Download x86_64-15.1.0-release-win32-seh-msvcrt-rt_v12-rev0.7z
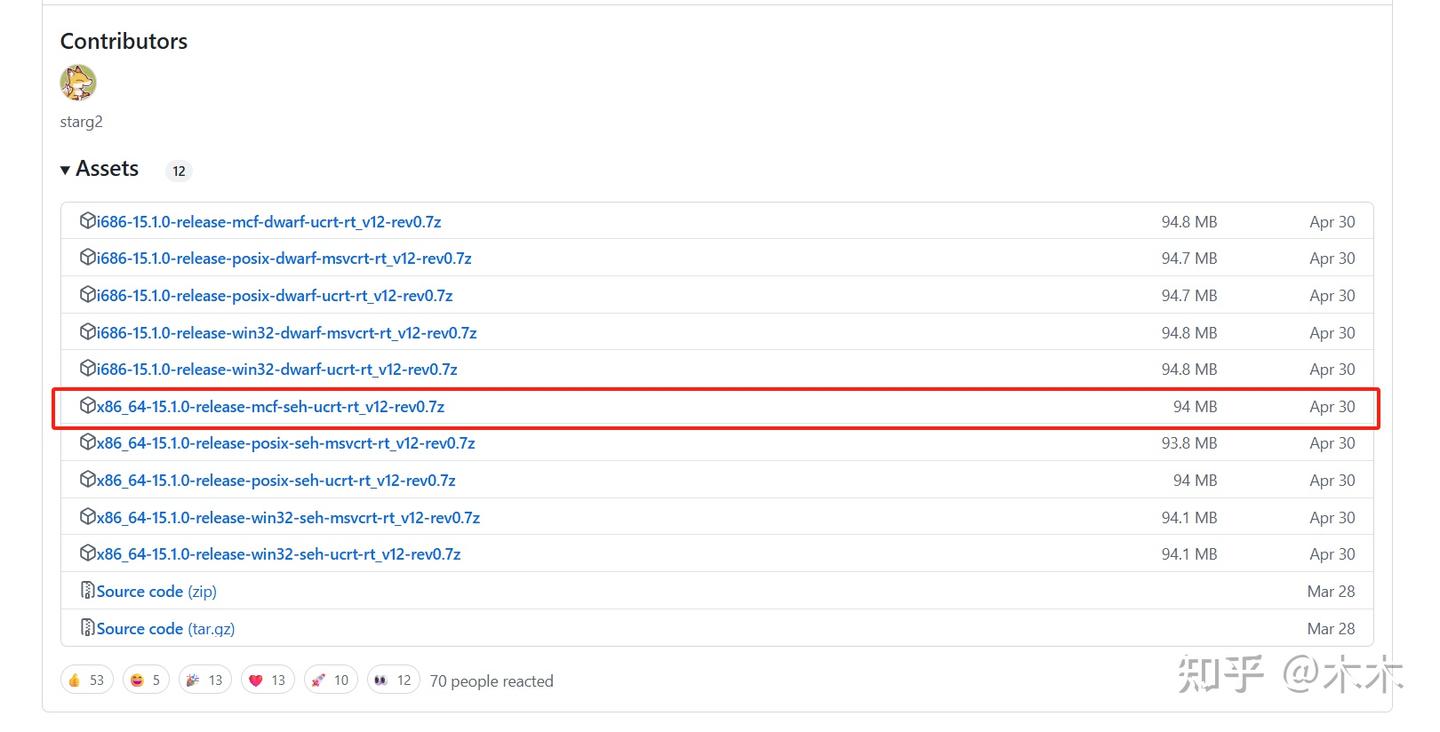The image size is (1440, 732). pos(288,517)
